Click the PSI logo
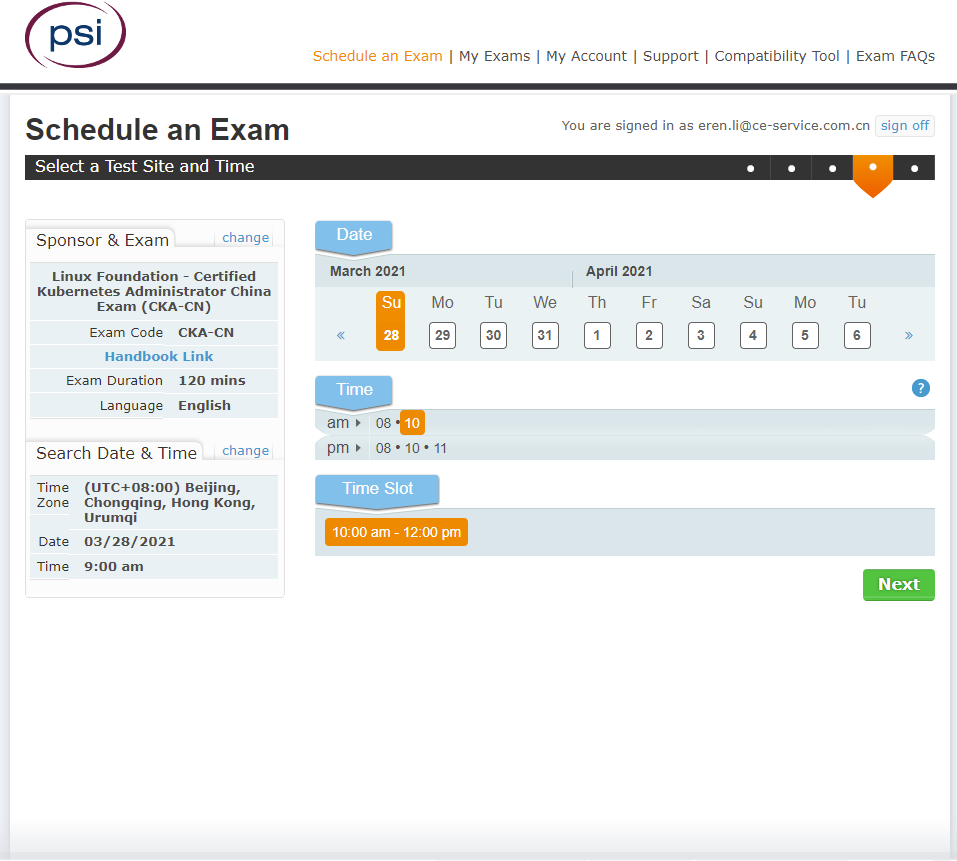 coord(76,35)
